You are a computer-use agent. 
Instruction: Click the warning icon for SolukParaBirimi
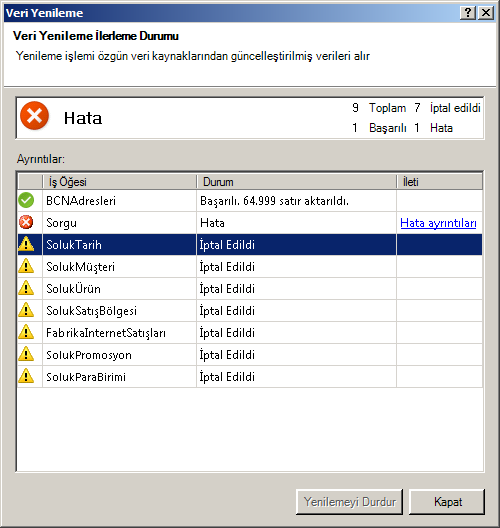26,376
